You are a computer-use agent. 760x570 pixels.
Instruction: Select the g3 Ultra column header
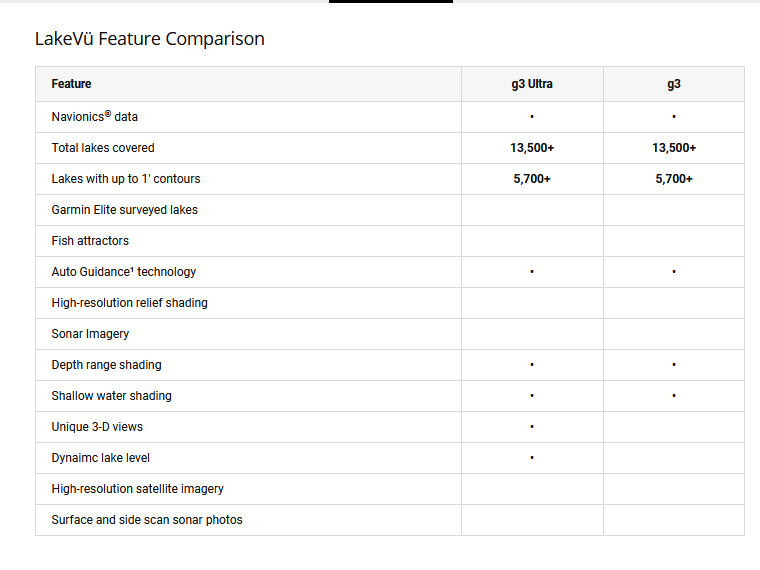pyautogui.click(x=532, y=84)
